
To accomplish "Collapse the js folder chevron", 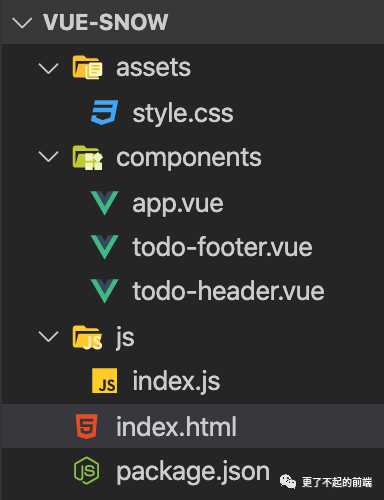I will tap(49, 337).
